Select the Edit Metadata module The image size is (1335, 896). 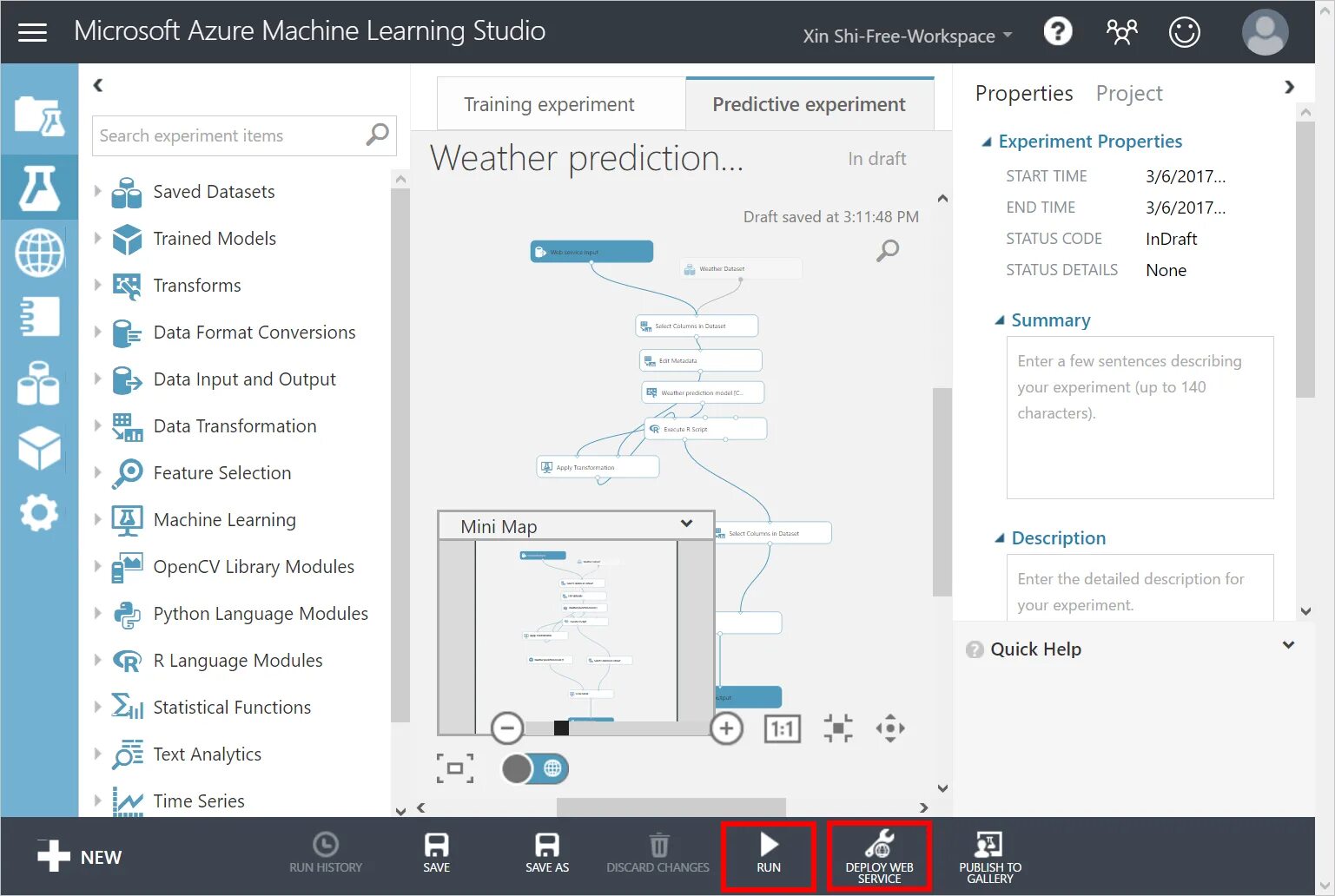tap(700, 360)
